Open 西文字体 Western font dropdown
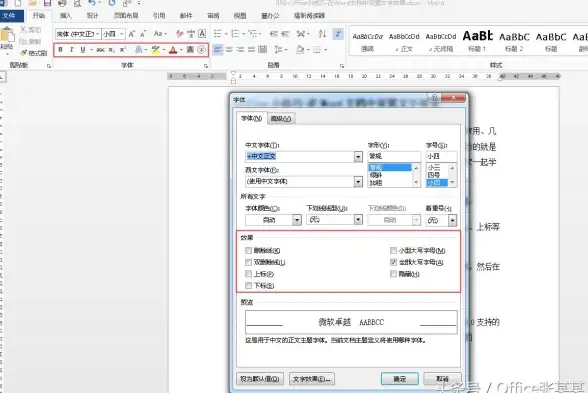588x393 pixels. (358, 182)
